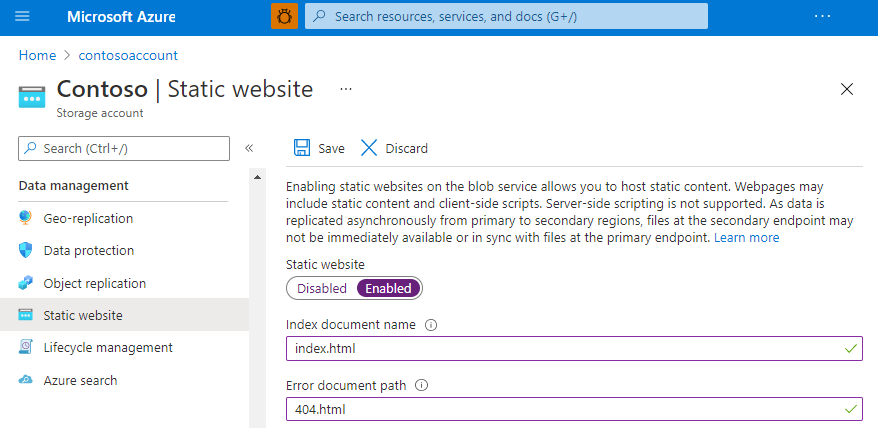Click the Index document name field

(560, 348)
